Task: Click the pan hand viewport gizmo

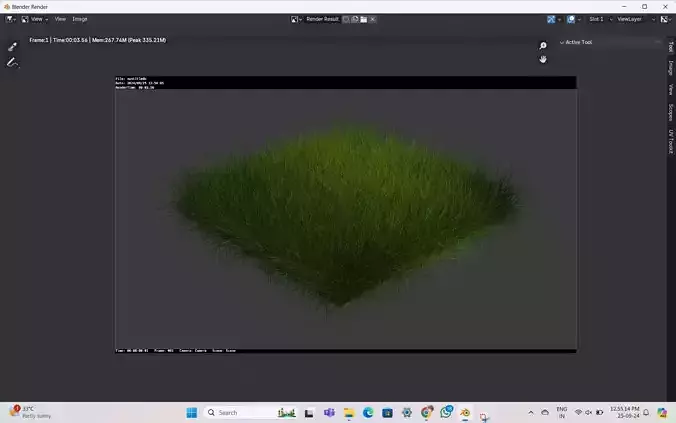Action: coord(543,59)
